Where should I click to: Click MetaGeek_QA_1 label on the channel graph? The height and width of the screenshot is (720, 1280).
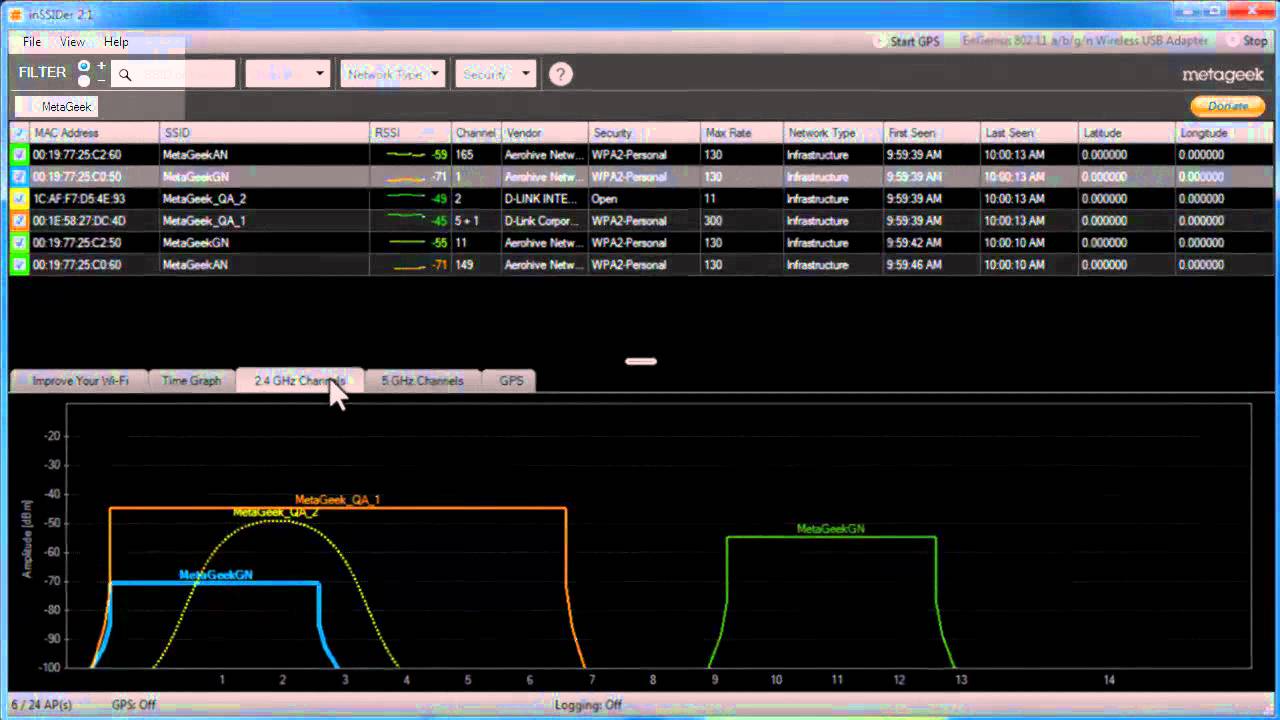point(337,500)
